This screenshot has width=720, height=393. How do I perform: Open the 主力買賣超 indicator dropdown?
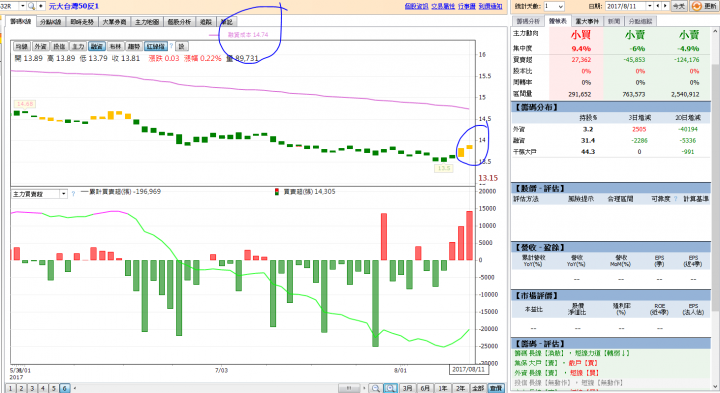[x=63, y=194]
